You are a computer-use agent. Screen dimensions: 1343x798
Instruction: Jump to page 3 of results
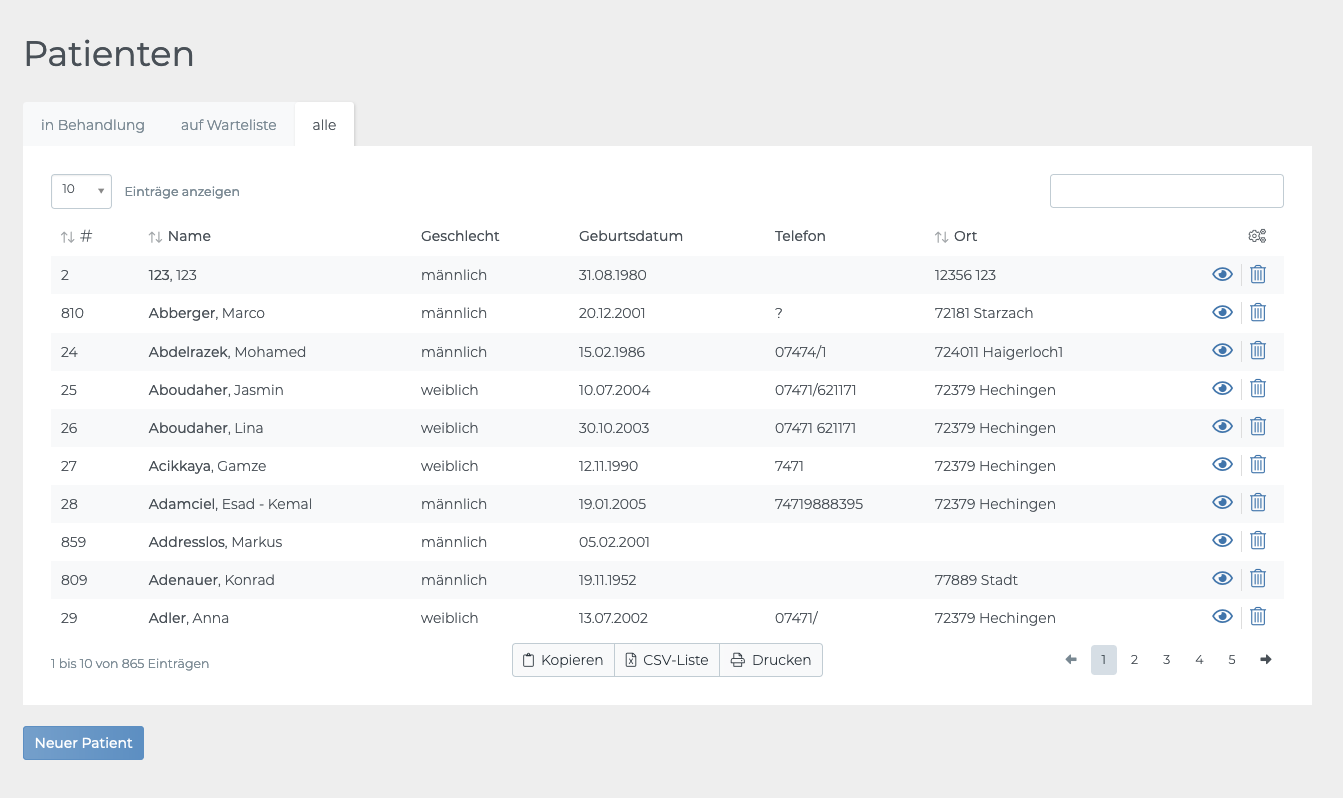click(1166, 660)
